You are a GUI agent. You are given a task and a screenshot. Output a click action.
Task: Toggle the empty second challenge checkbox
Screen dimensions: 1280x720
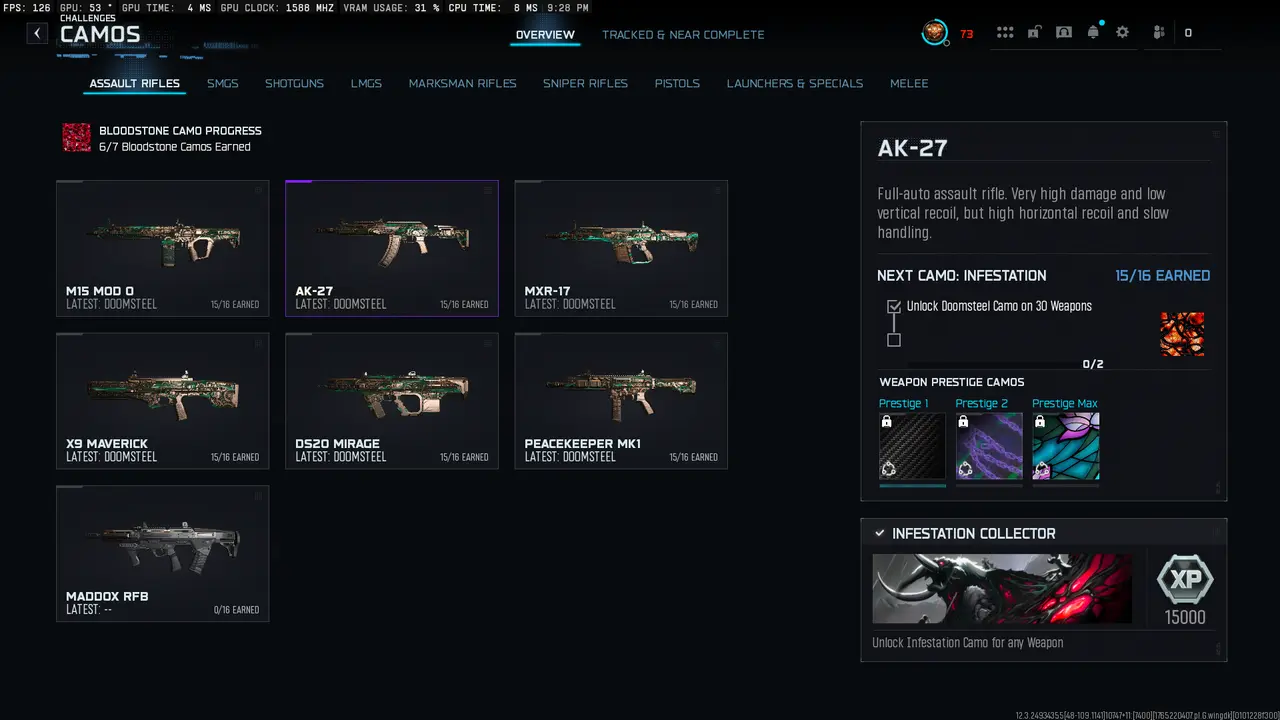894,340
